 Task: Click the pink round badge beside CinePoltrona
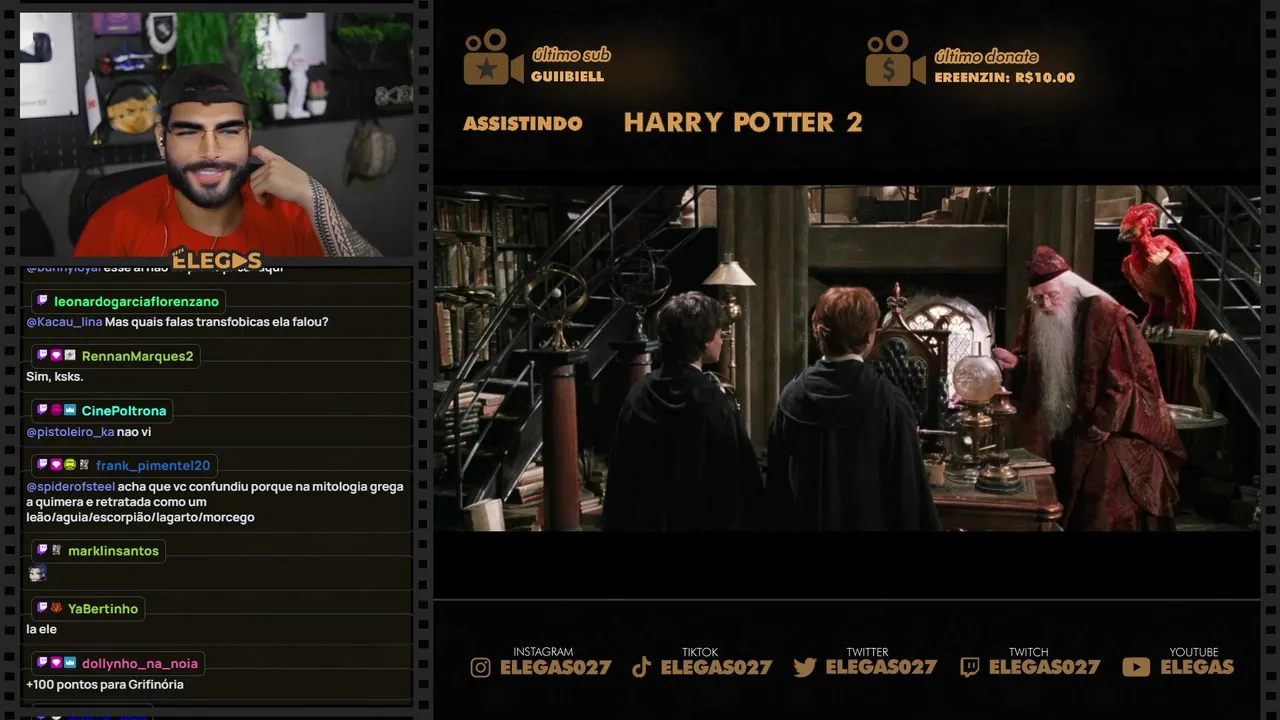(x=56, y=411)
